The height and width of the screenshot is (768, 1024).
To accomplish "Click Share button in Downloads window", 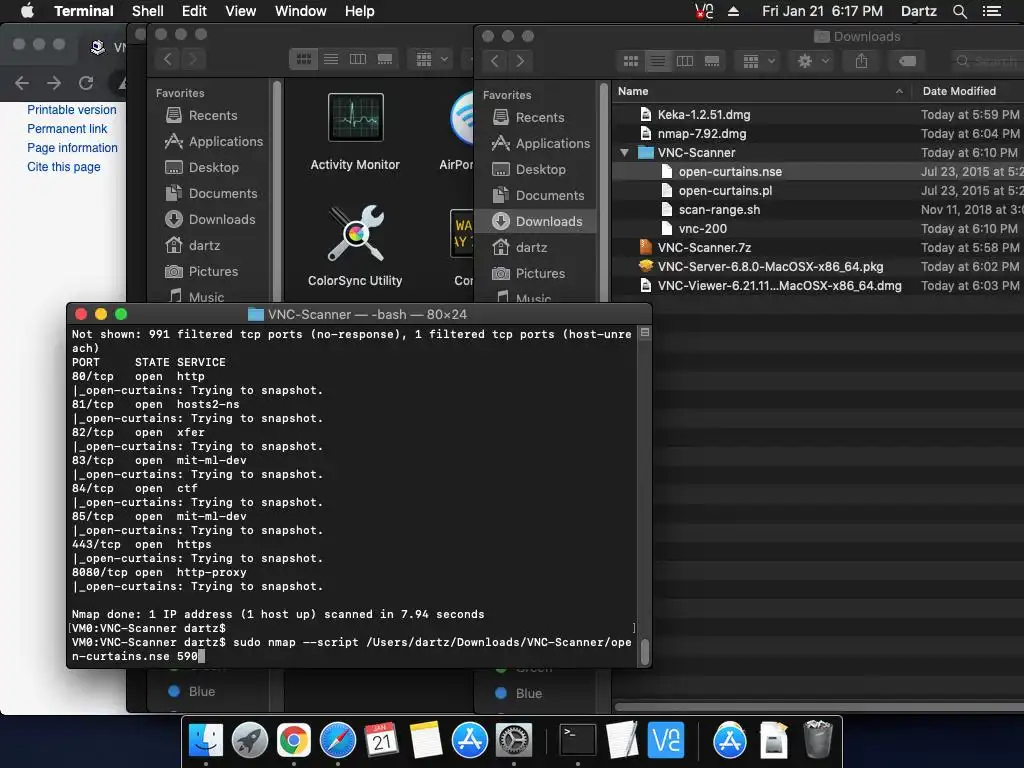I will pos(861,61).
